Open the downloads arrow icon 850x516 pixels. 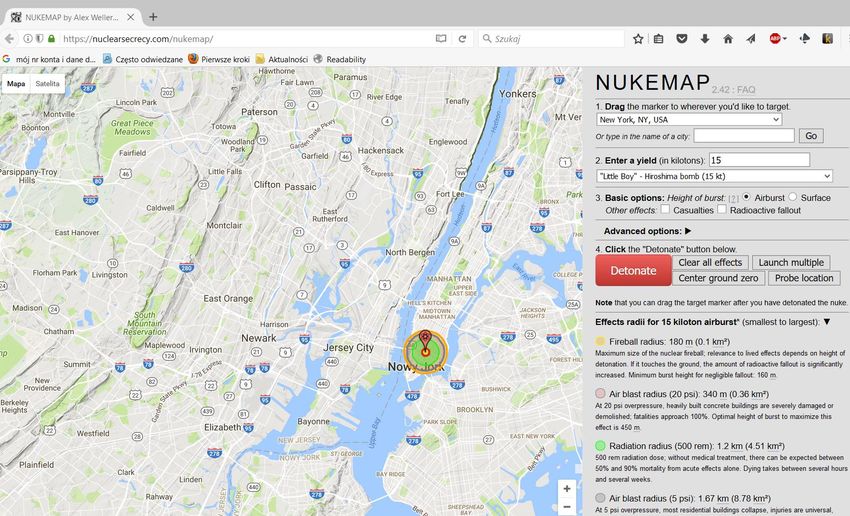(705, 39)
